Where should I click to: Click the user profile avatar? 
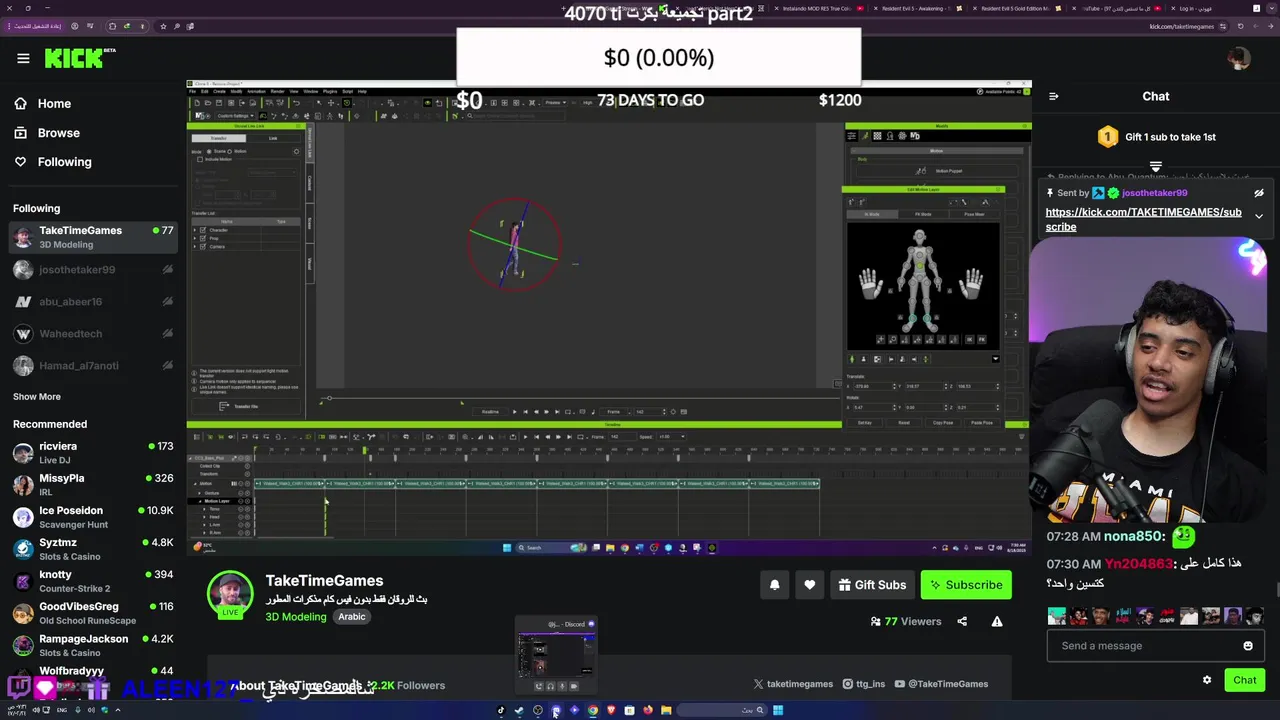[1240, 58]
